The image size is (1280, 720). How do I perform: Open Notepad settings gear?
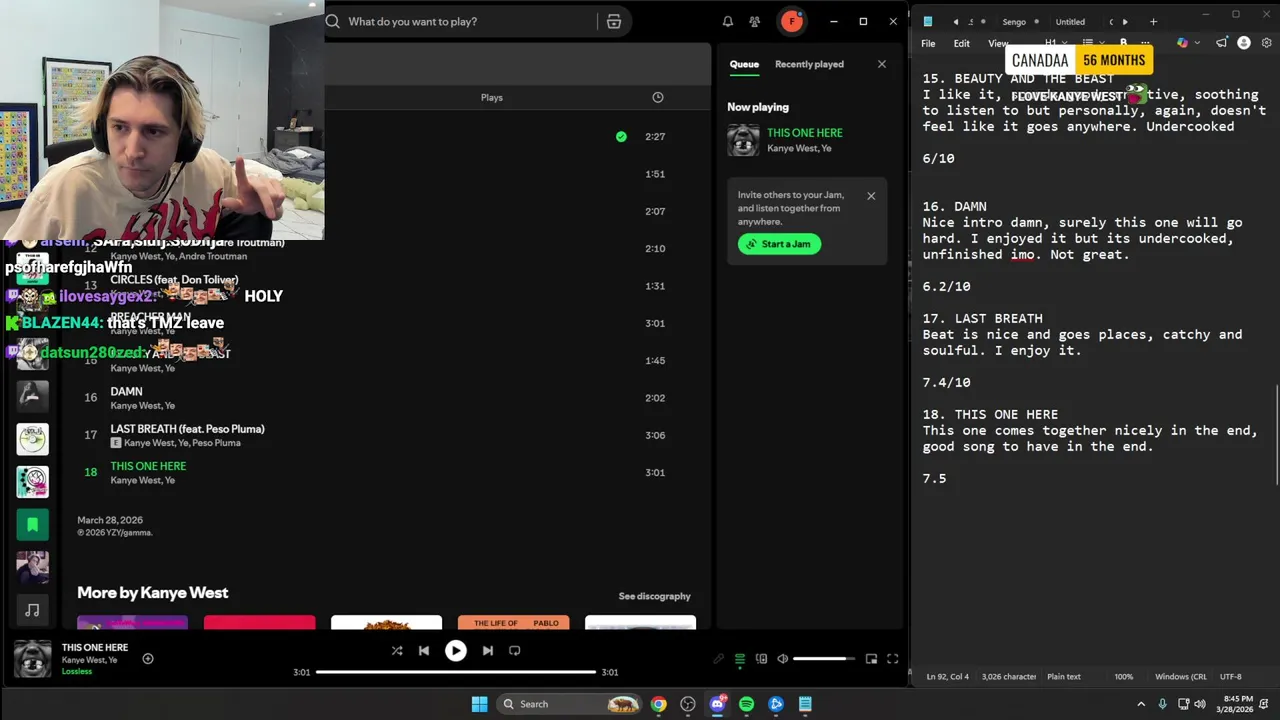pyautogui.click(x=1267, y=43)
